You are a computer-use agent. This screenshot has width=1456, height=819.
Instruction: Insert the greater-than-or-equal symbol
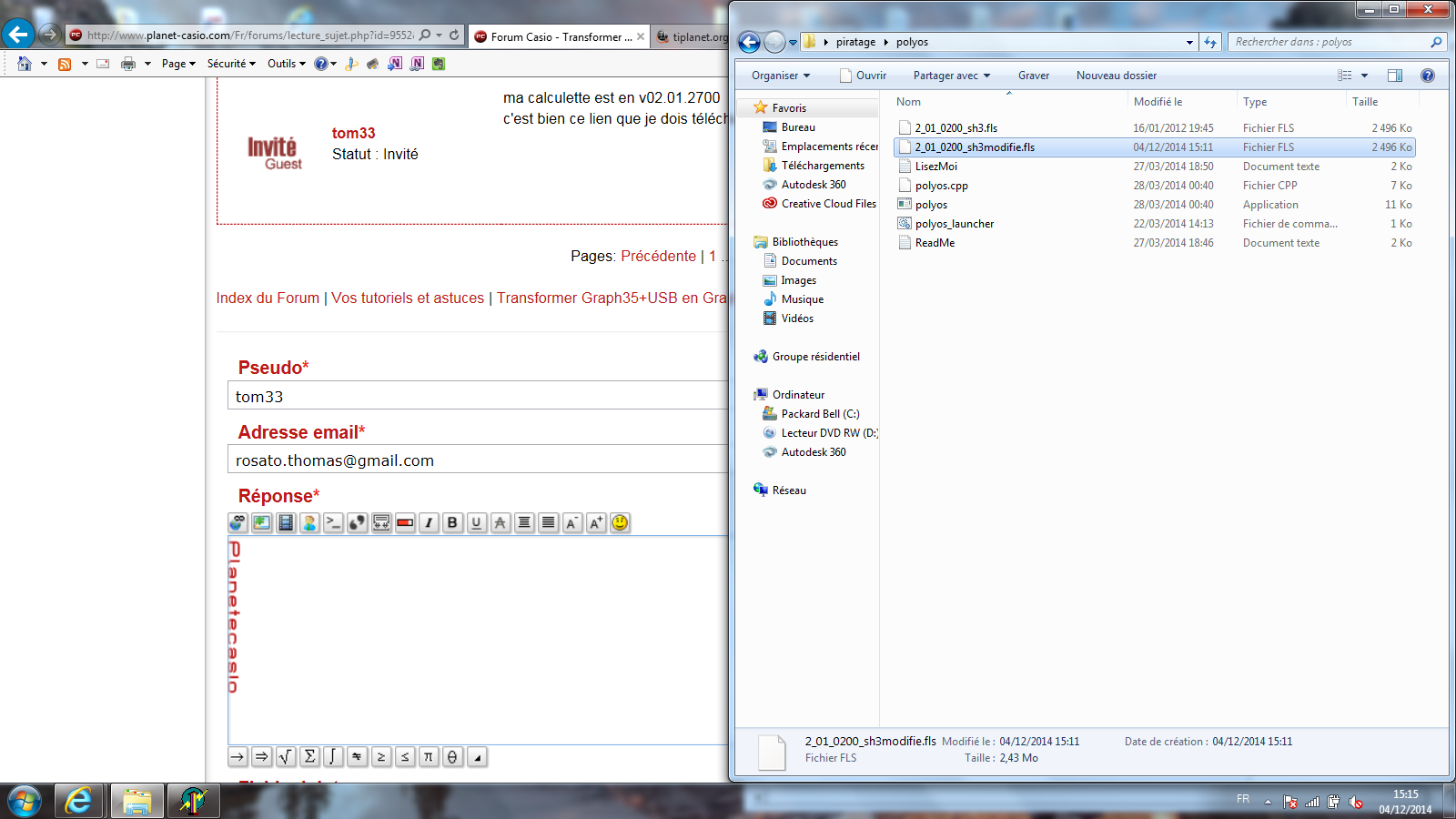pyautogui.click(x=381, y=756)
